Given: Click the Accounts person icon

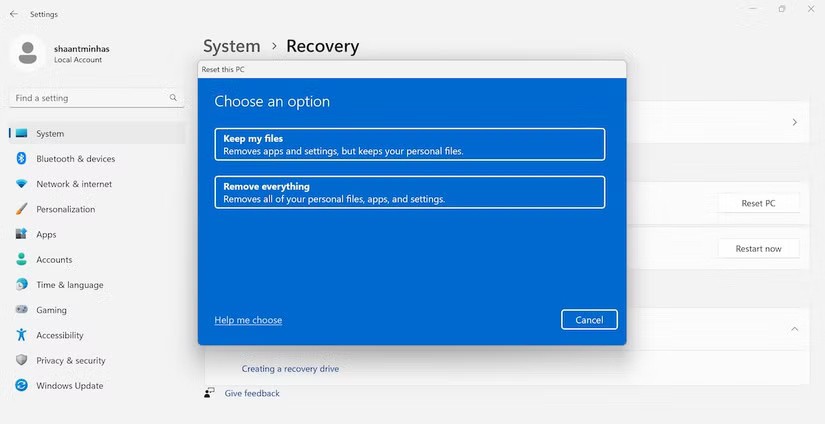Looking at the screenshot, I should [x=22, y=259].
